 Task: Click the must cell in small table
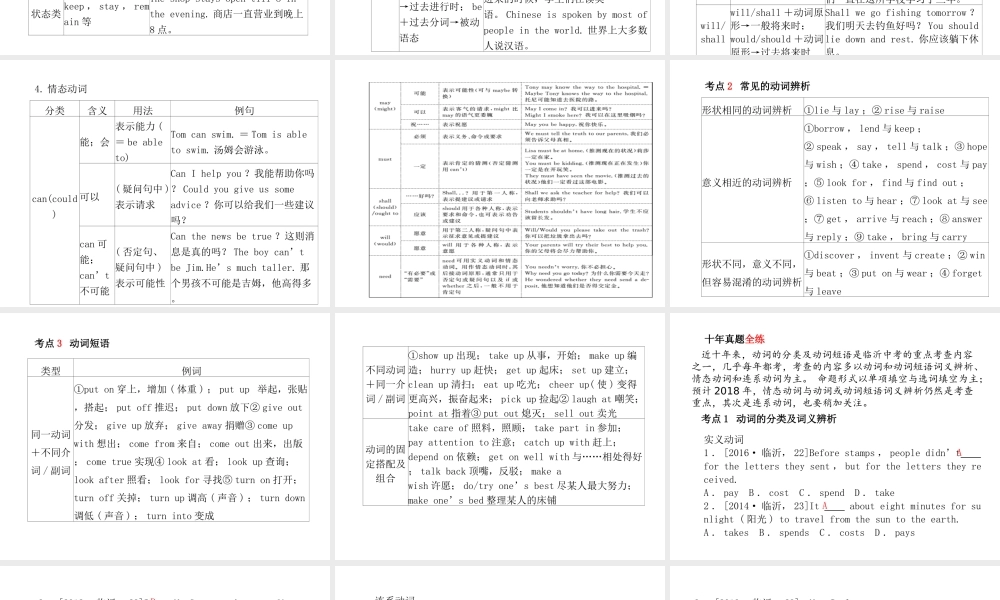(x=385, y=159)
